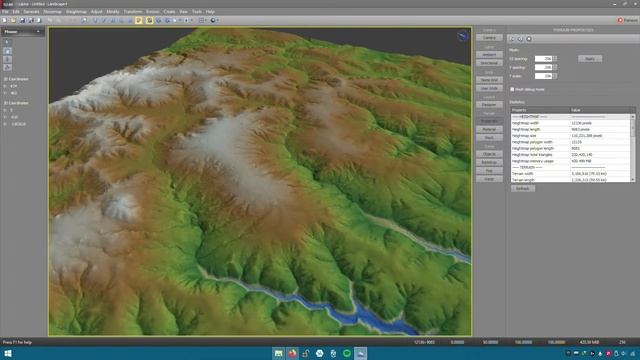Click the Material button
640x360 pixels.
click(489, 129)
